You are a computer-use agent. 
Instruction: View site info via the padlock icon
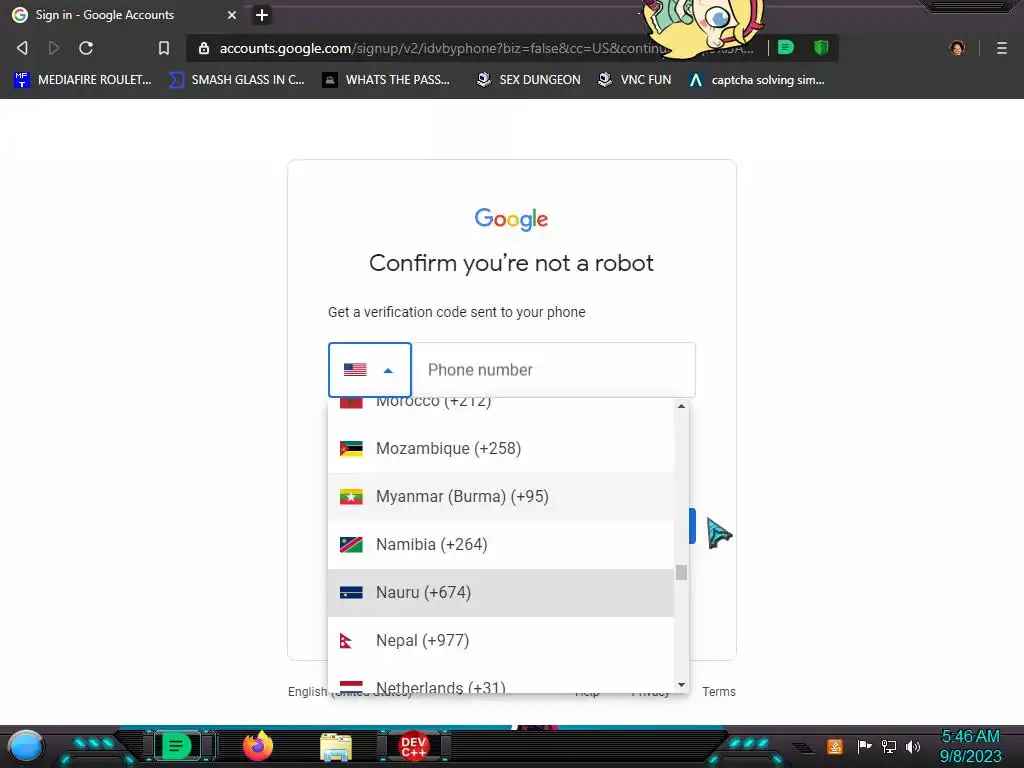pos(204,48)
